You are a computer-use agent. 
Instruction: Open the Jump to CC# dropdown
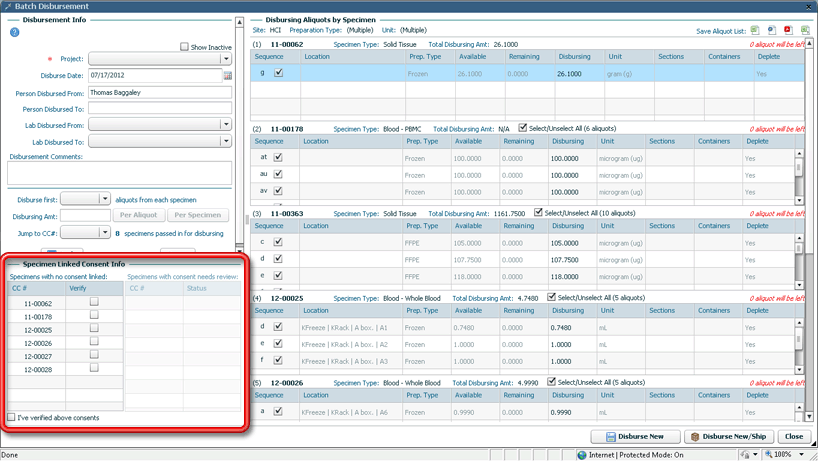(104, 232)
